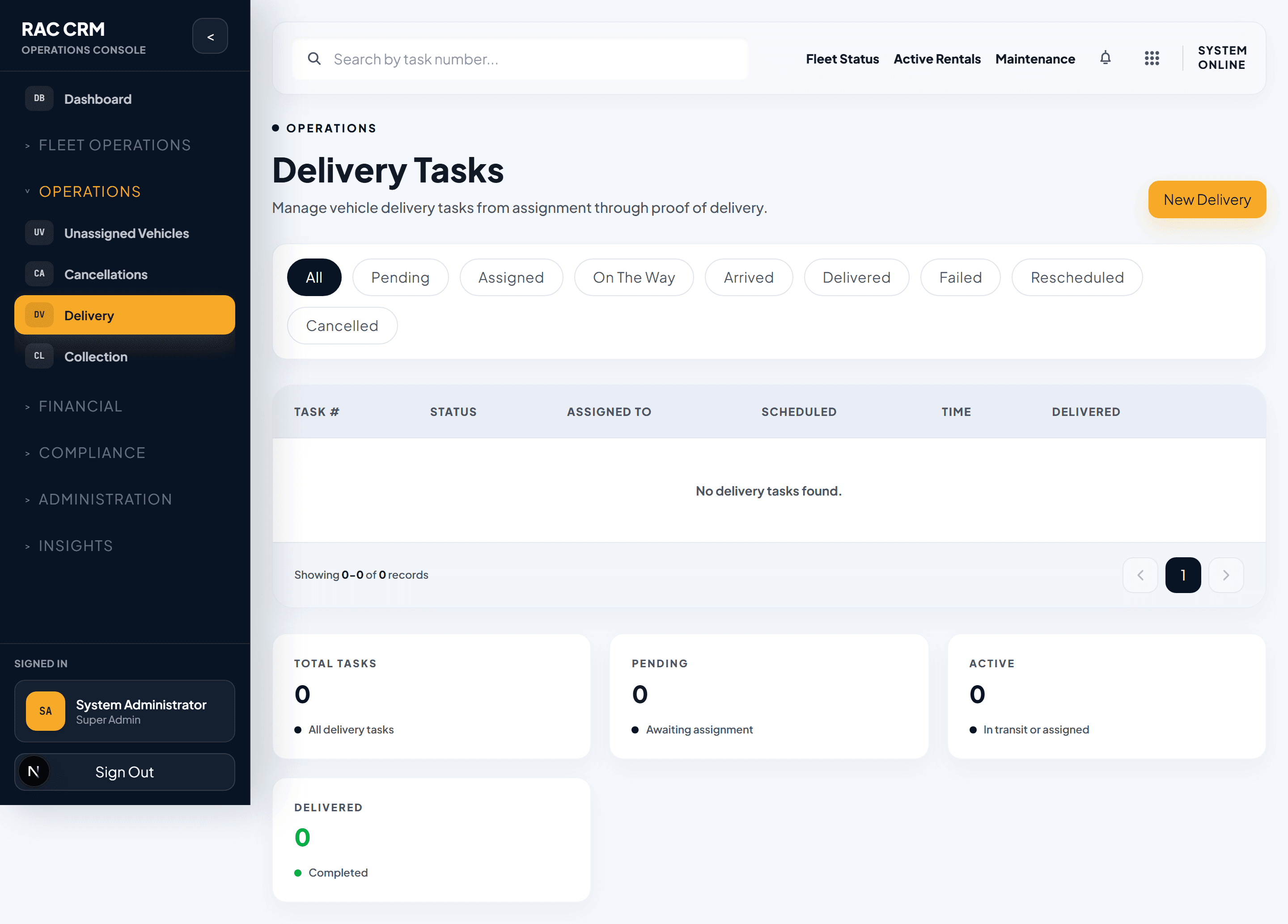
Task: Open notifications via the bell icon
Action: point(1105,59)
